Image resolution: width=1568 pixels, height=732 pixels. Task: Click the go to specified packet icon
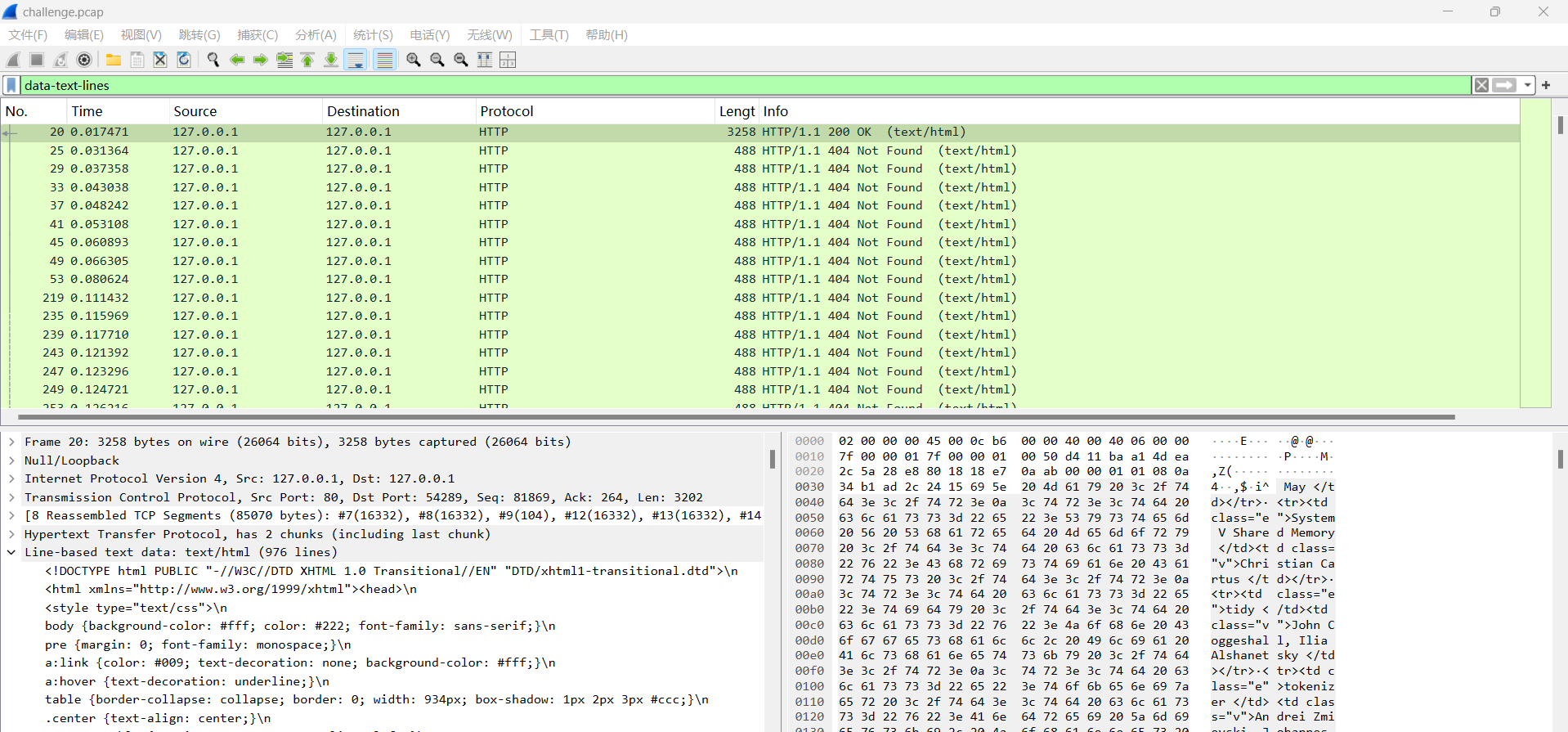click(284, 60)
